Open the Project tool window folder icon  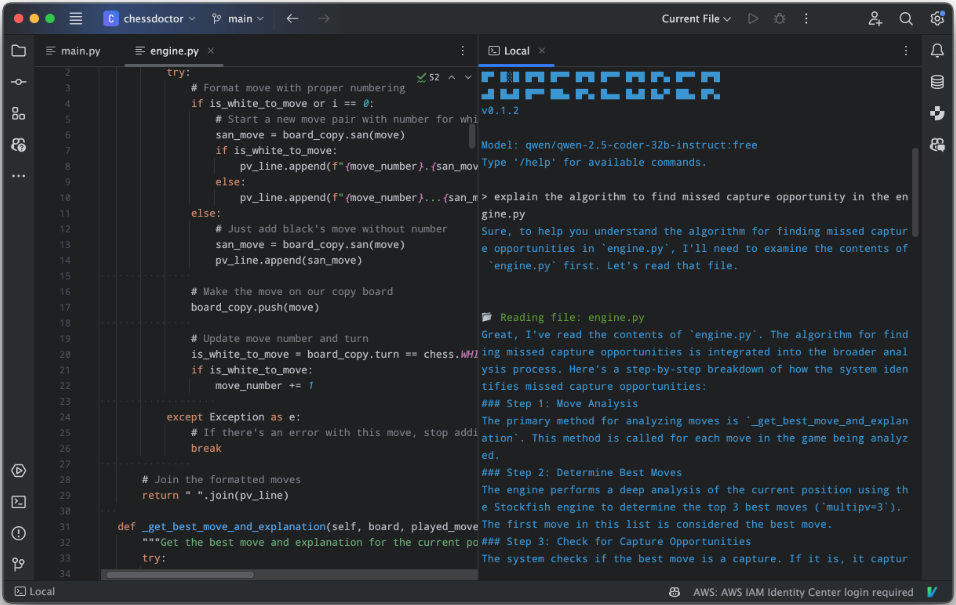[19, 51]
